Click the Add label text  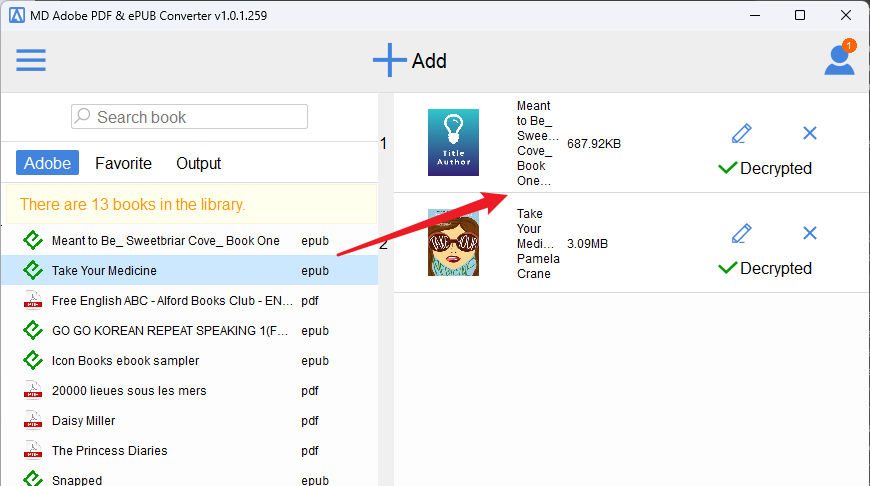pos(429,60)
